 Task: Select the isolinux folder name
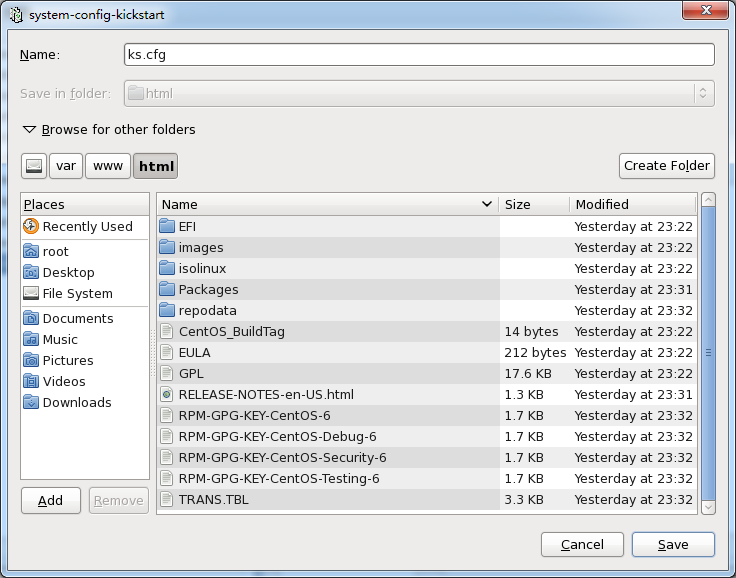[x=202, y=268]
